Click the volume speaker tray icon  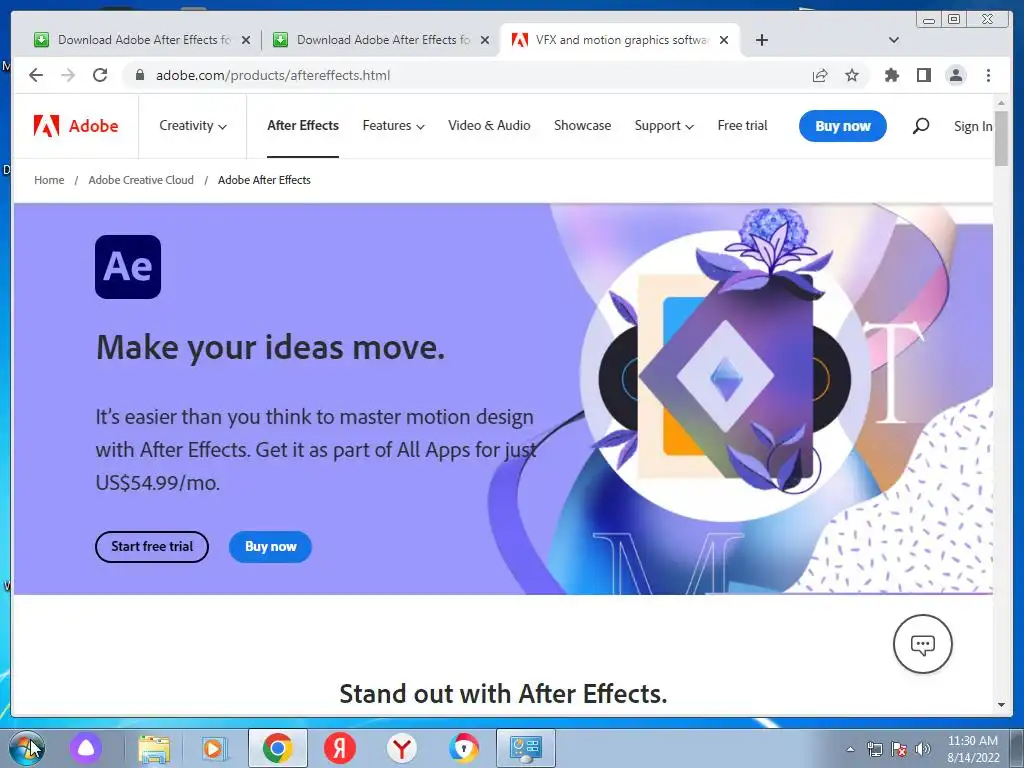923,749
